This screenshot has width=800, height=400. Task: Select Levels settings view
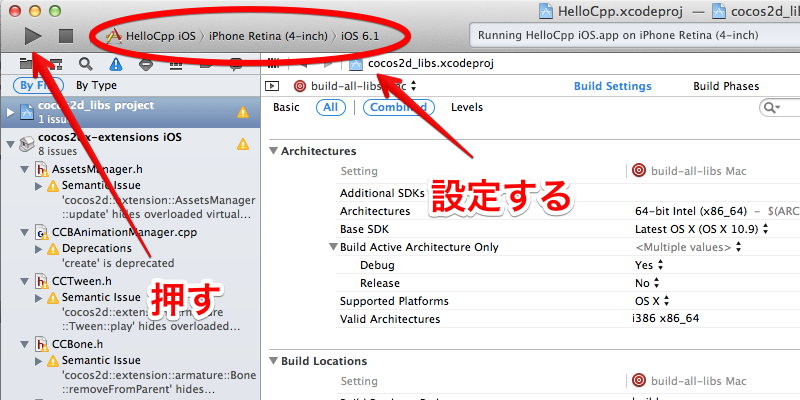click(467, 107)
